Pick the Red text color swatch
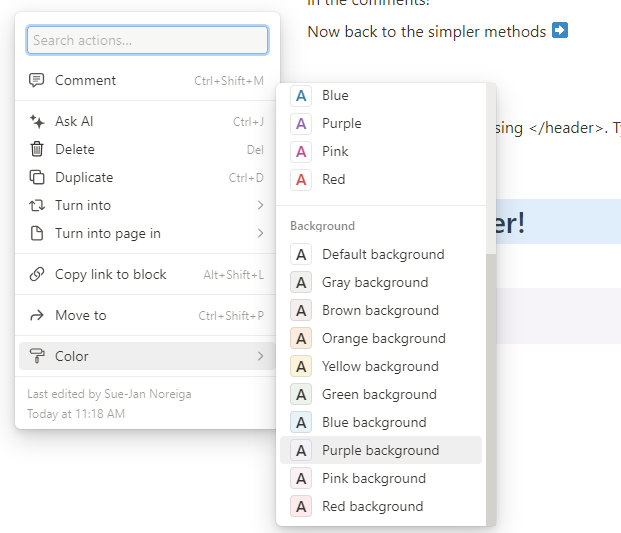This screenshot has height=533, width=621. [301, 180]
